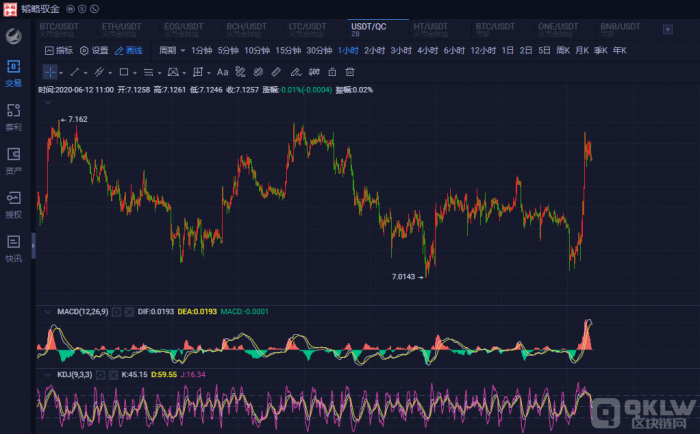
Task: Switch to the LTC/USDT tab
Action: [307, 29]
